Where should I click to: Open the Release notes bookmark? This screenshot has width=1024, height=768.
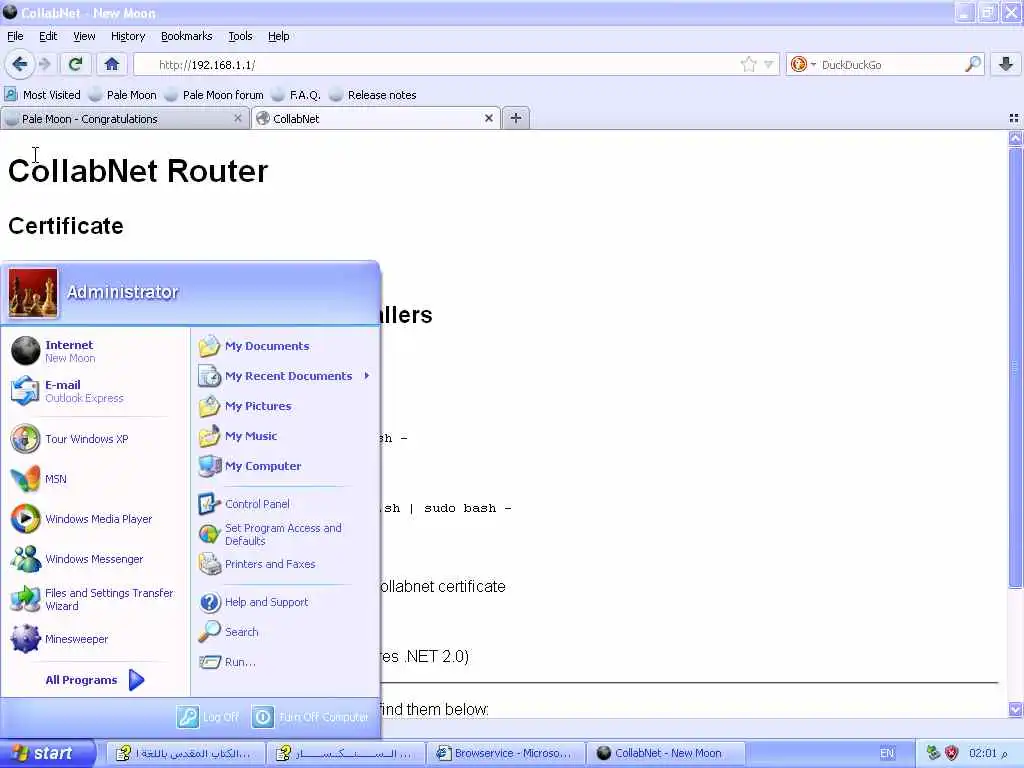point(373,95)
